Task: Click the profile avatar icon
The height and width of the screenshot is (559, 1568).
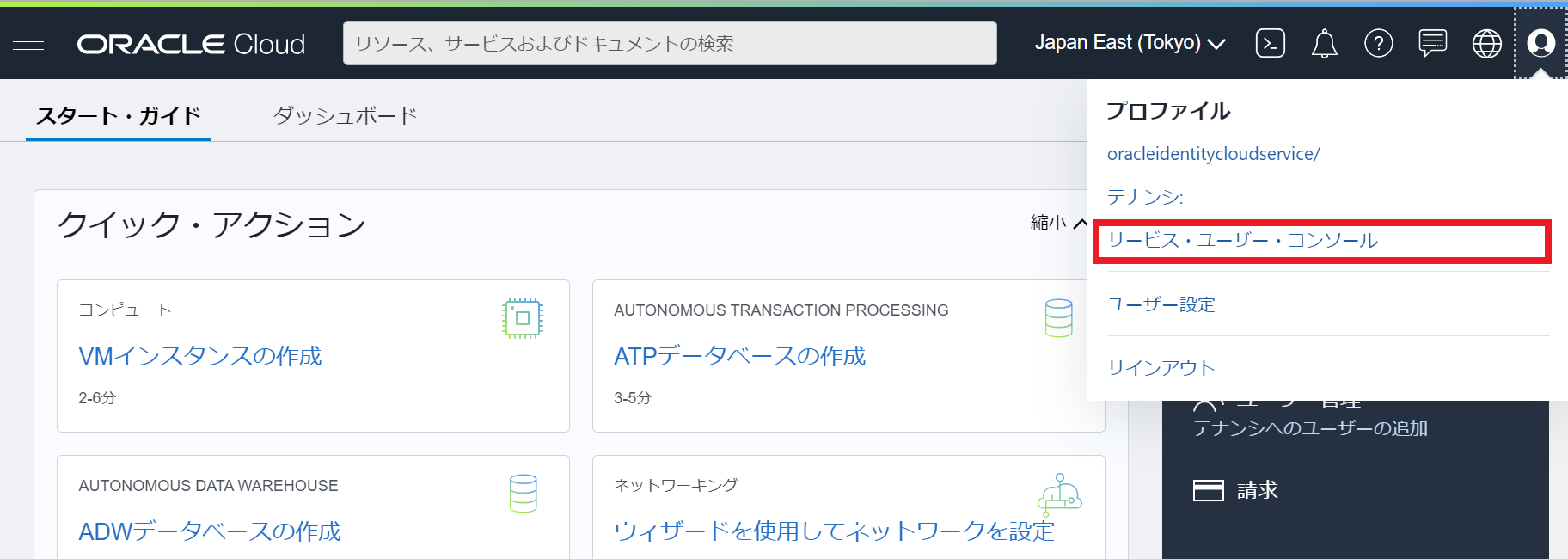Action: (x=1541, y=42)
